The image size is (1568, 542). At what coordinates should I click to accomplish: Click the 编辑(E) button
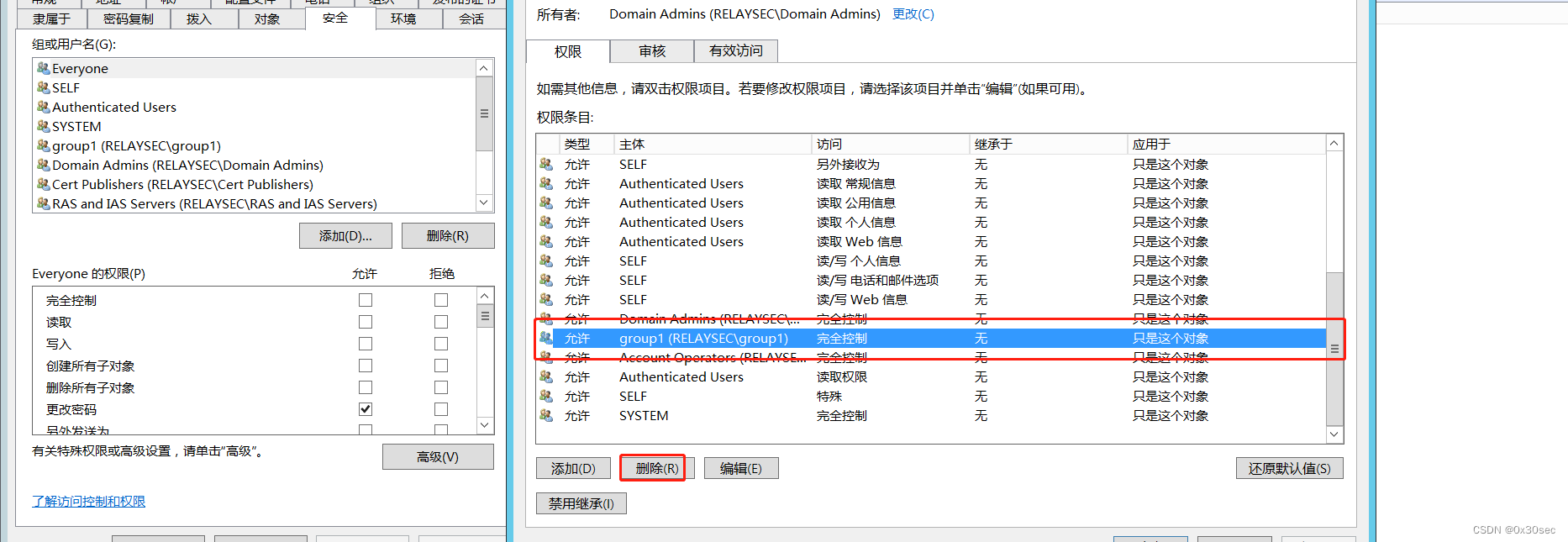click(741, 468)
